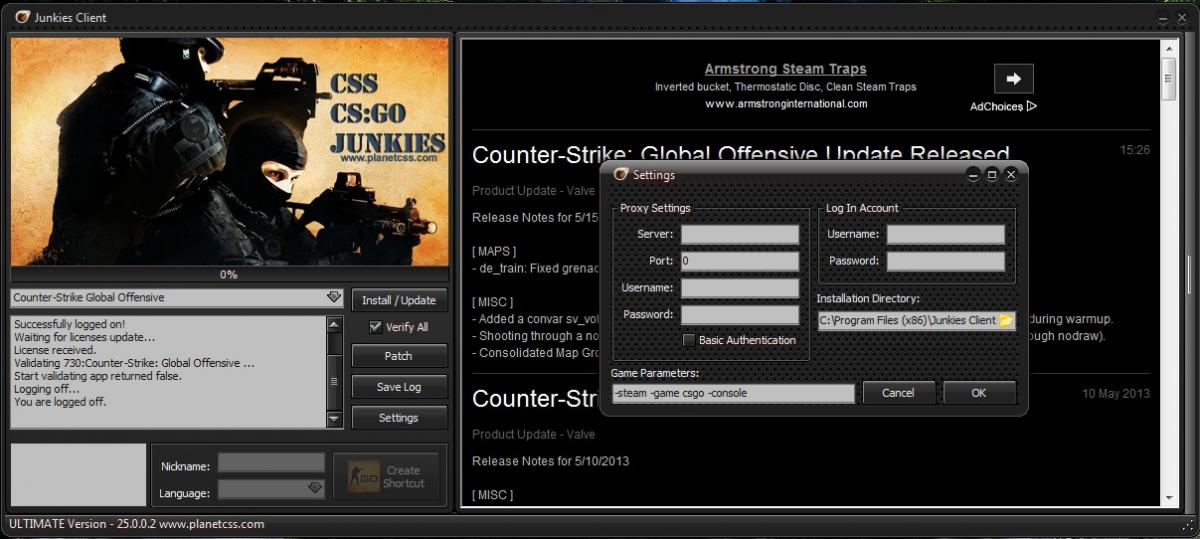
Task: Close the Settings dialog
Action: 1011,174
